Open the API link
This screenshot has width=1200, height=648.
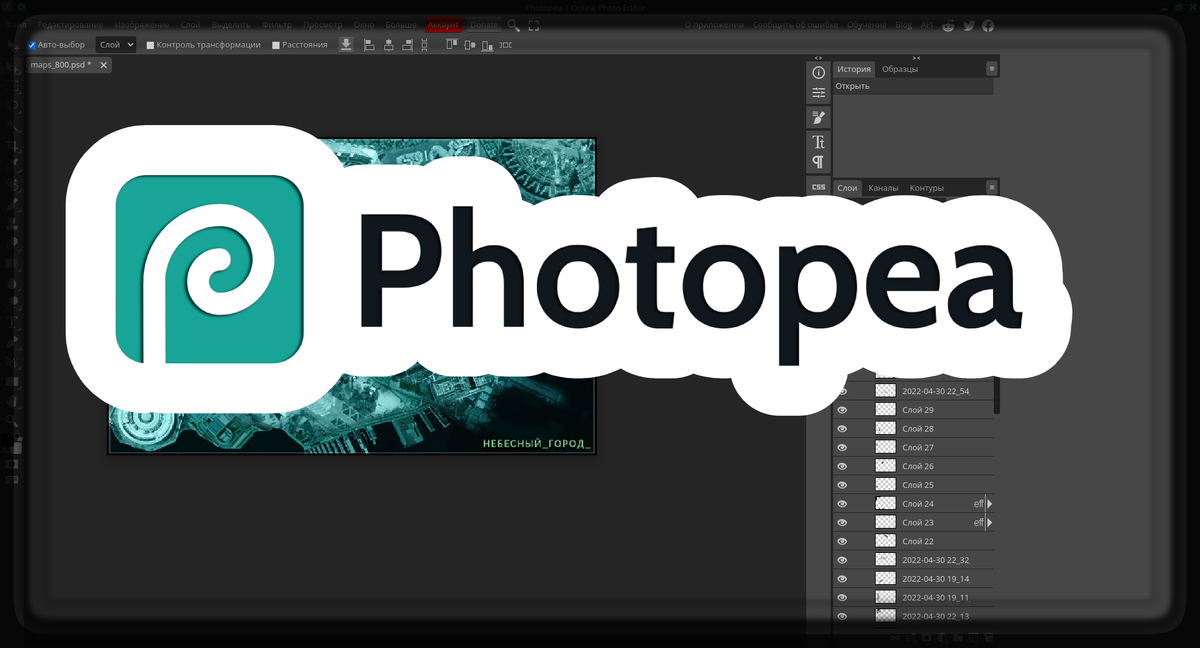927,25
